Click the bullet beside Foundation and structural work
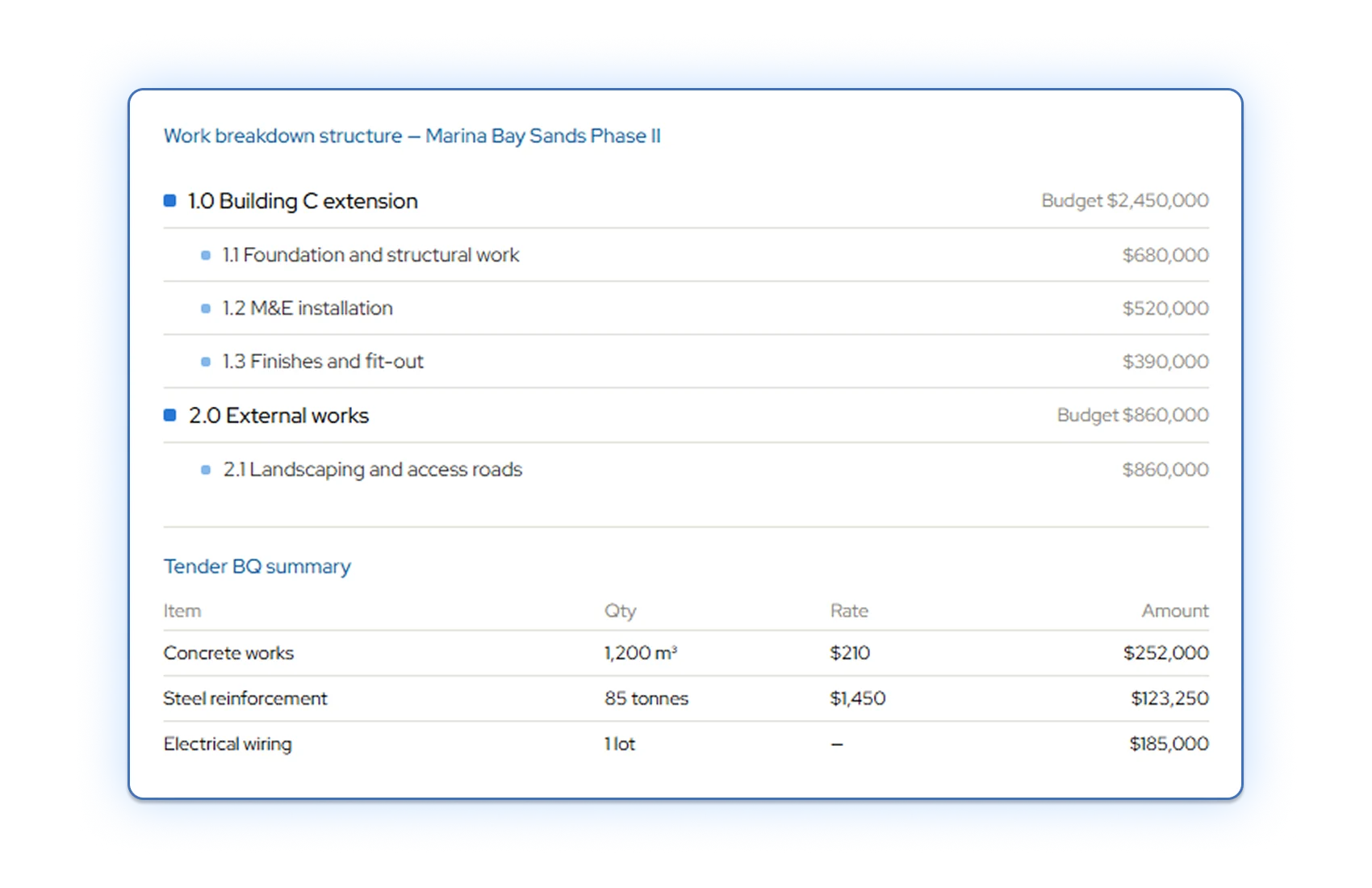Viewport: 1372px width, 888px height. pyautogui.click(x=206, y=255)
